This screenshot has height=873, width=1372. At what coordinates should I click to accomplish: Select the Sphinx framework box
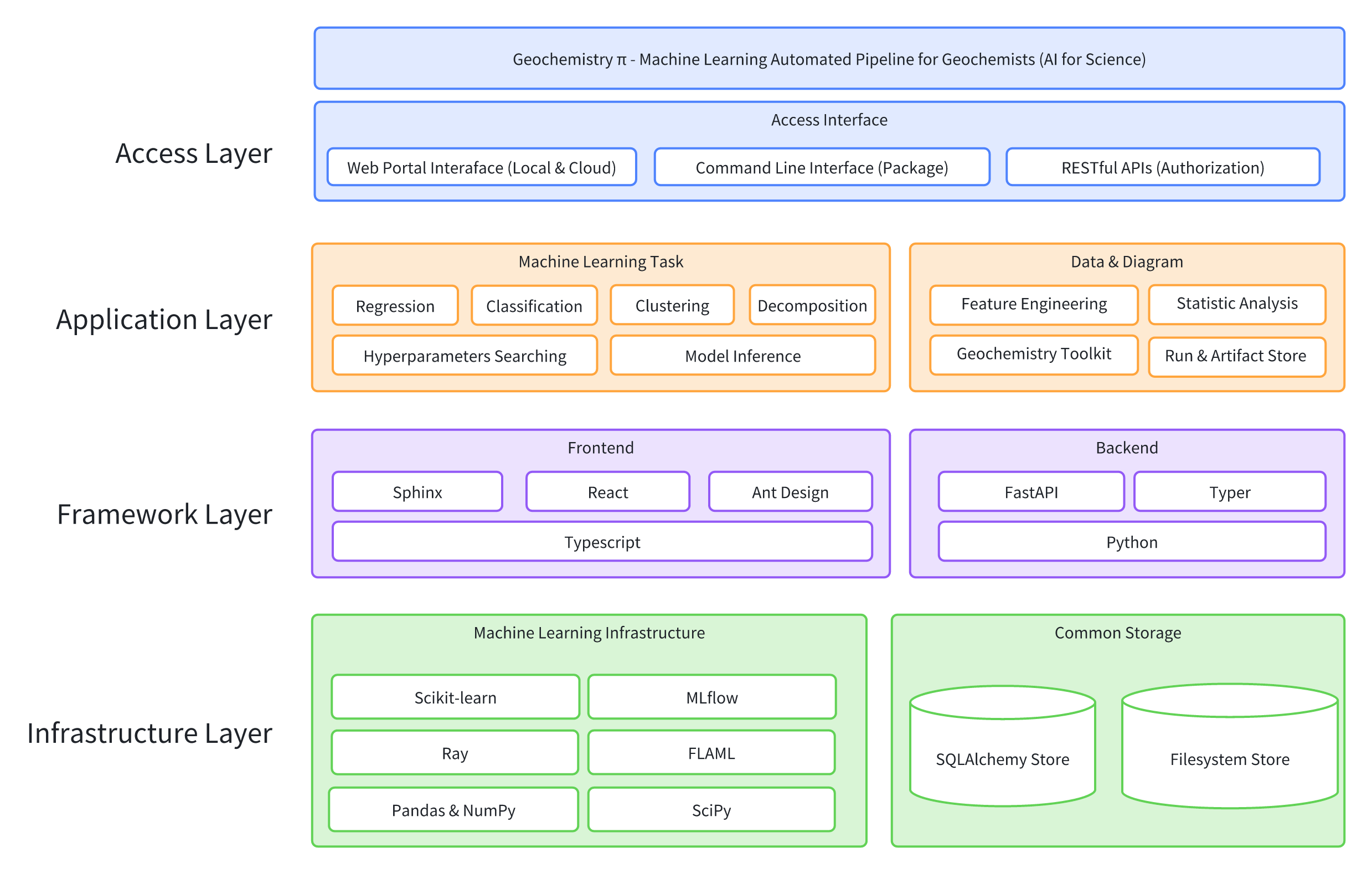[417, 491]
